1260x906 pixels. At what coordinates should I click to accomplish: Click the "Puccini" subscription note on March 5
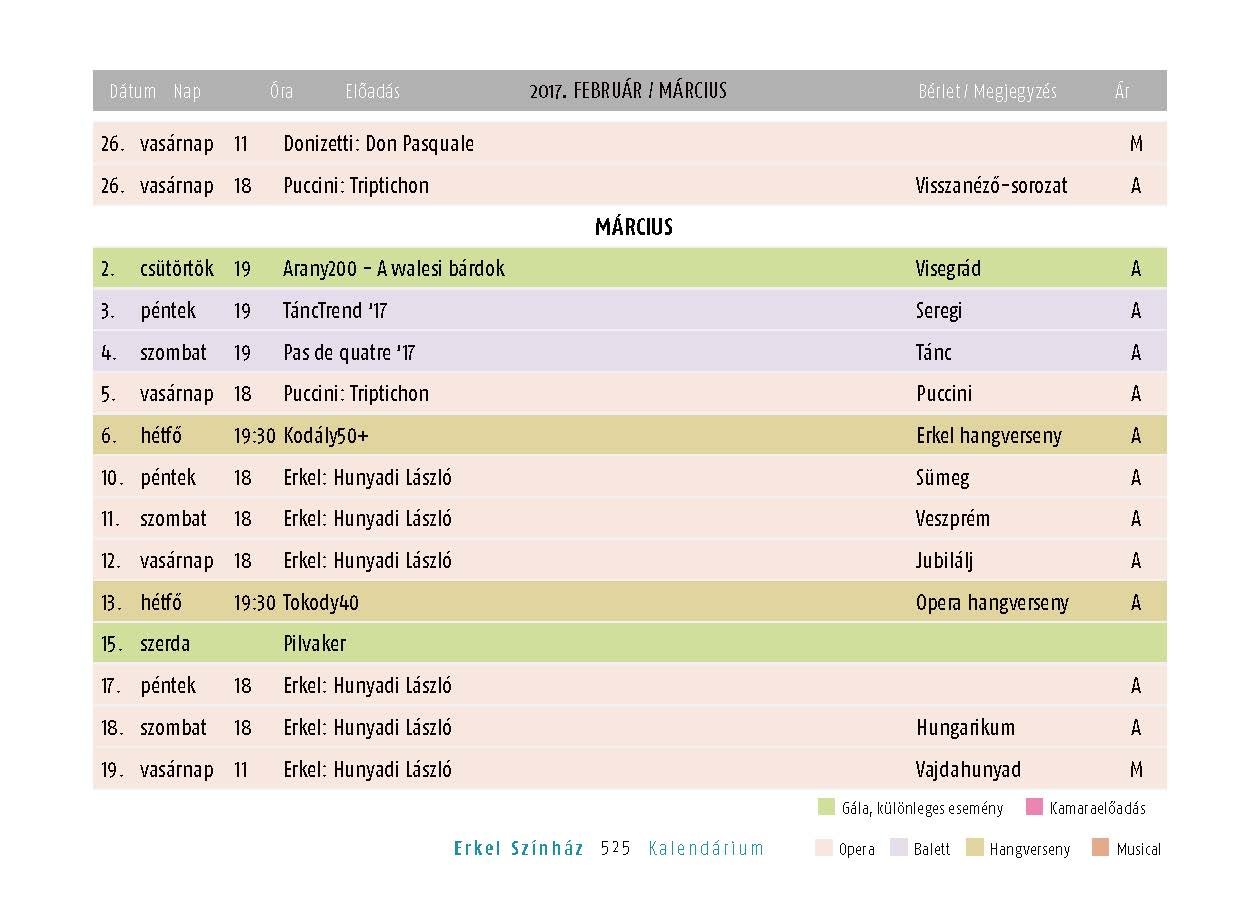(944, 394)
